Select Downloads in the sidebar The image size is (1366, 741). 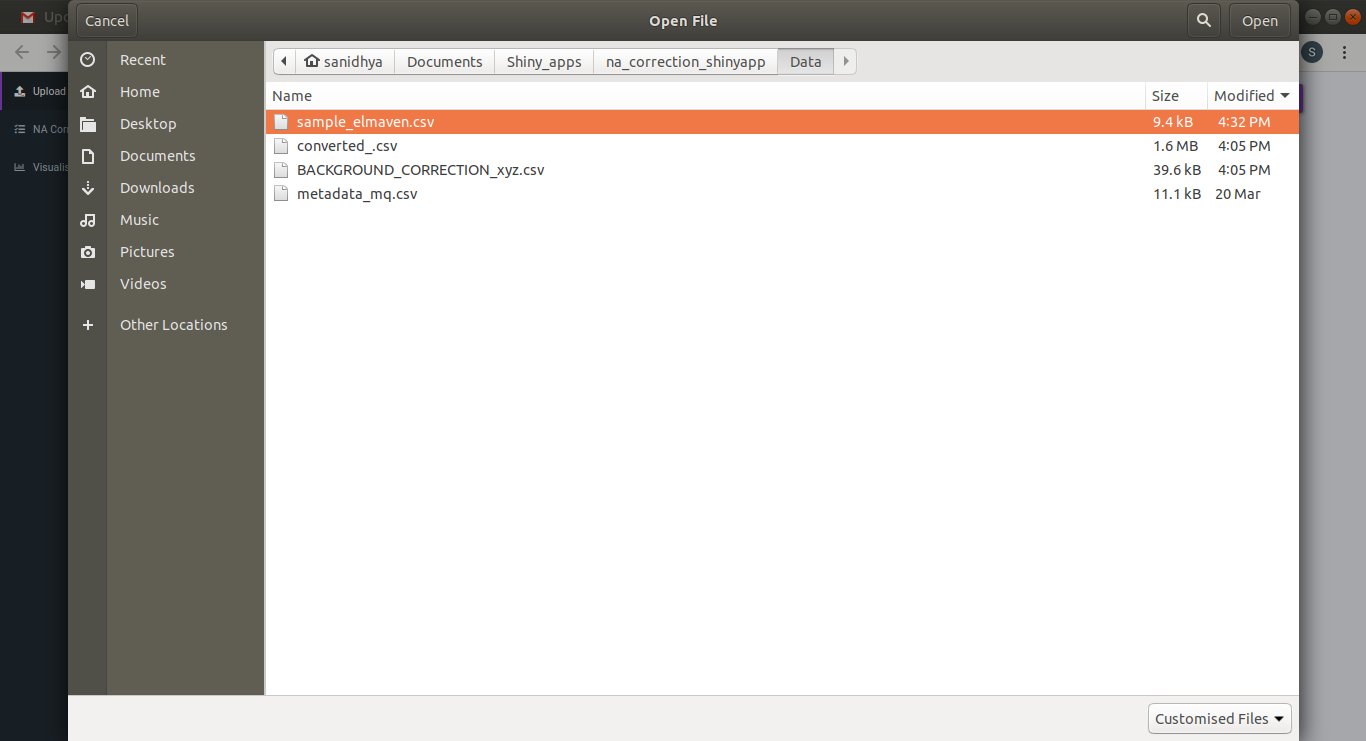(x=157, y=188)
